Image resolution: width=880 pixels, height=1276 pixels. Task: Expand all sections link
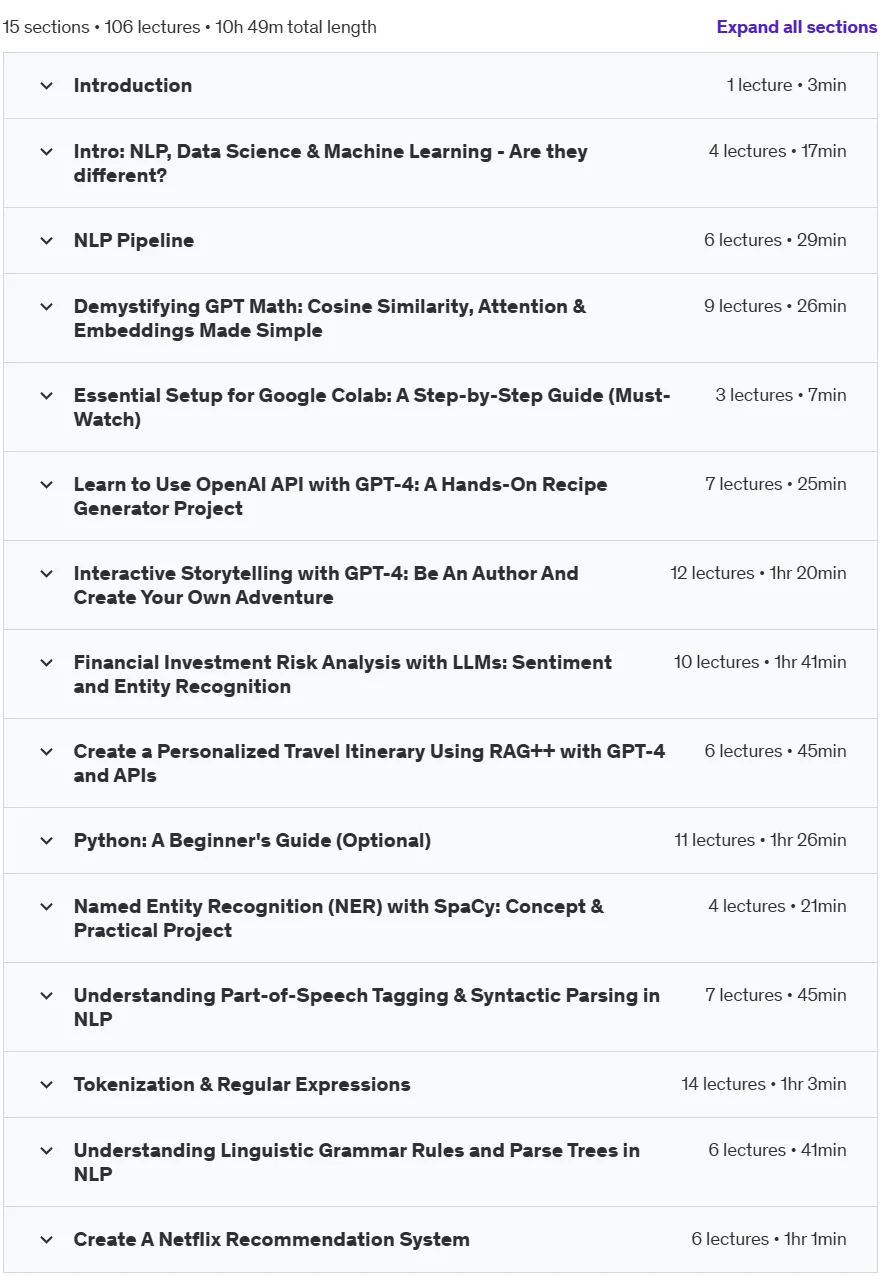797,27
